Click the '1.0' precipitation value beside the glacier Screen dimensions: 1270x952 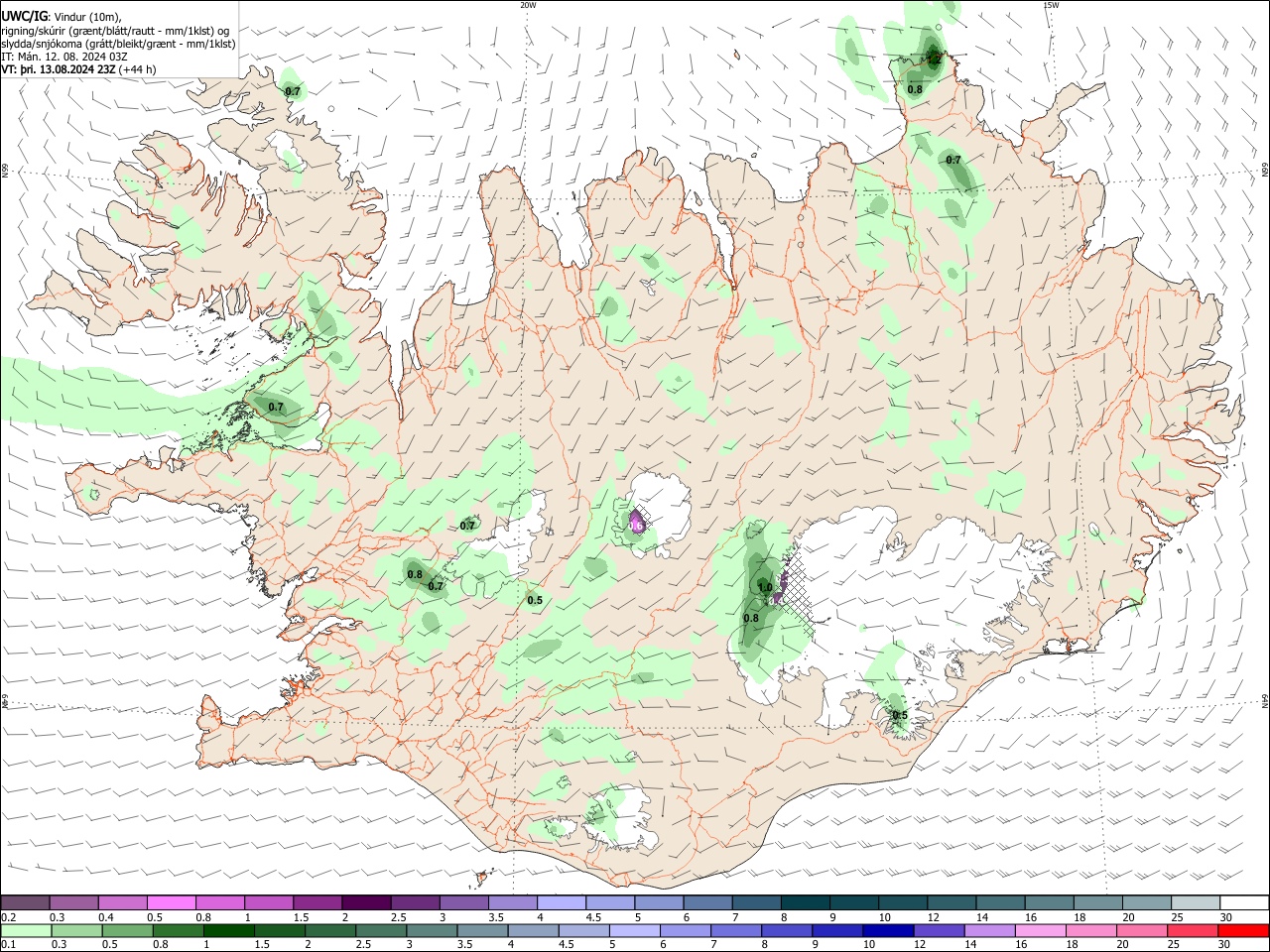pyautogui.click(x=764, y=587)
